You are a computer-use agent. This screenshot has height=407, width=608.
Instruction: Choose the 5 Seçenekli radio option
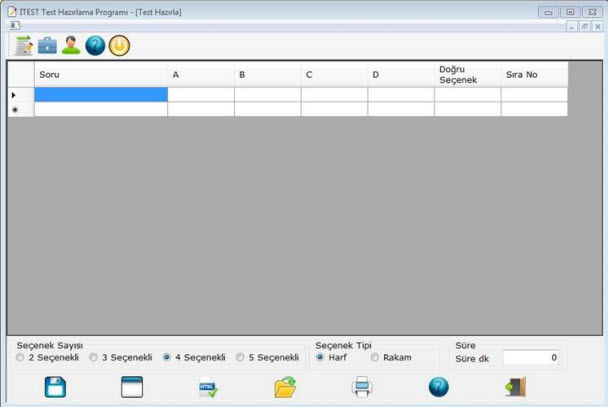[240, 357]
